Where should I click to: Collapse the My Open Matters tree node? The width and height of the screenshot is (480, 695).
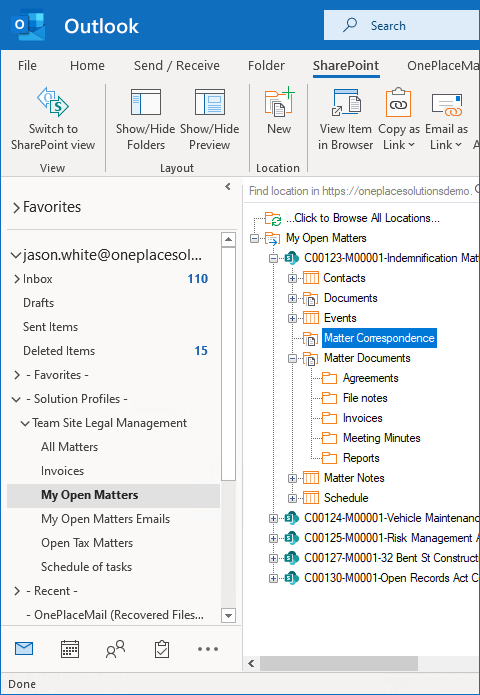click(254, 238)
